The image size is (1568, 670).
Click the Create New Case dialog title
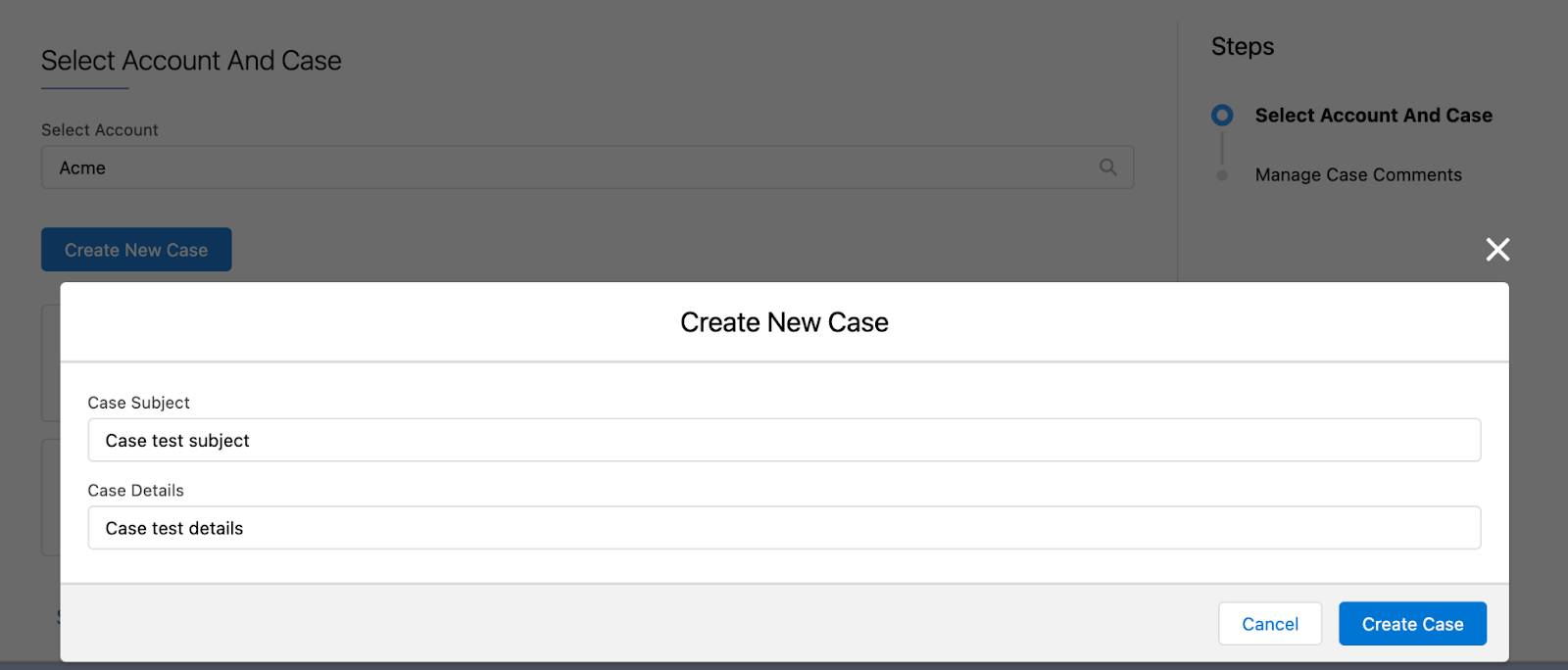click(783, 321)
